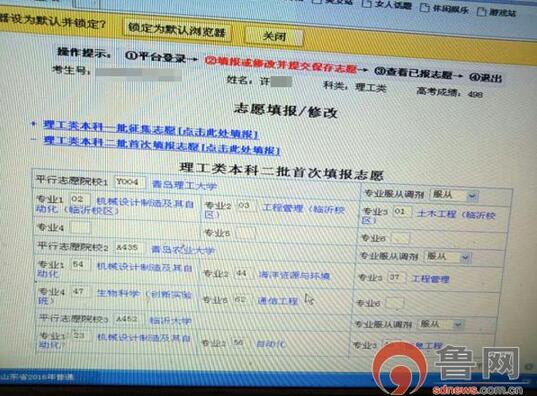Click 通信工程 major text
This screenshot has width=537, height=396.
[278, 301]
